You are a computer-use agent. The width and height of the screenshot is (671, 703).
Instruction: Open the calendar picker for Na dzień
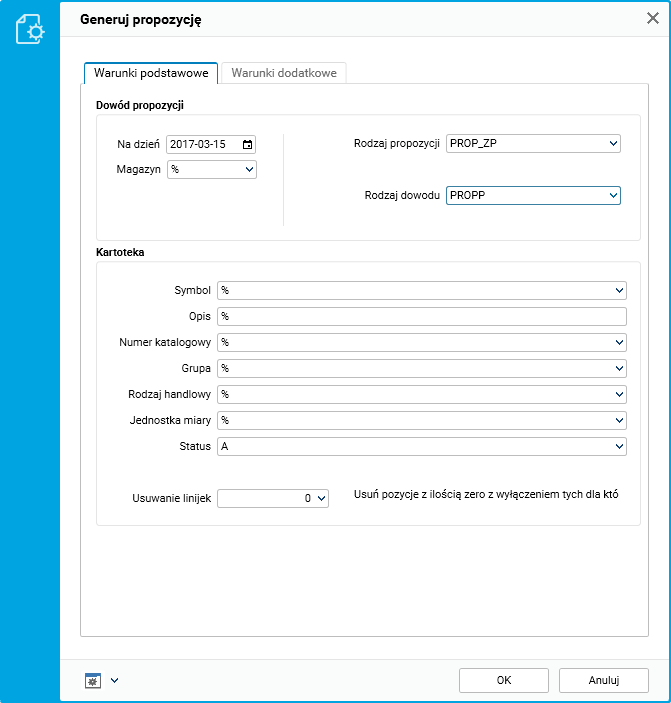pos(247,144)
